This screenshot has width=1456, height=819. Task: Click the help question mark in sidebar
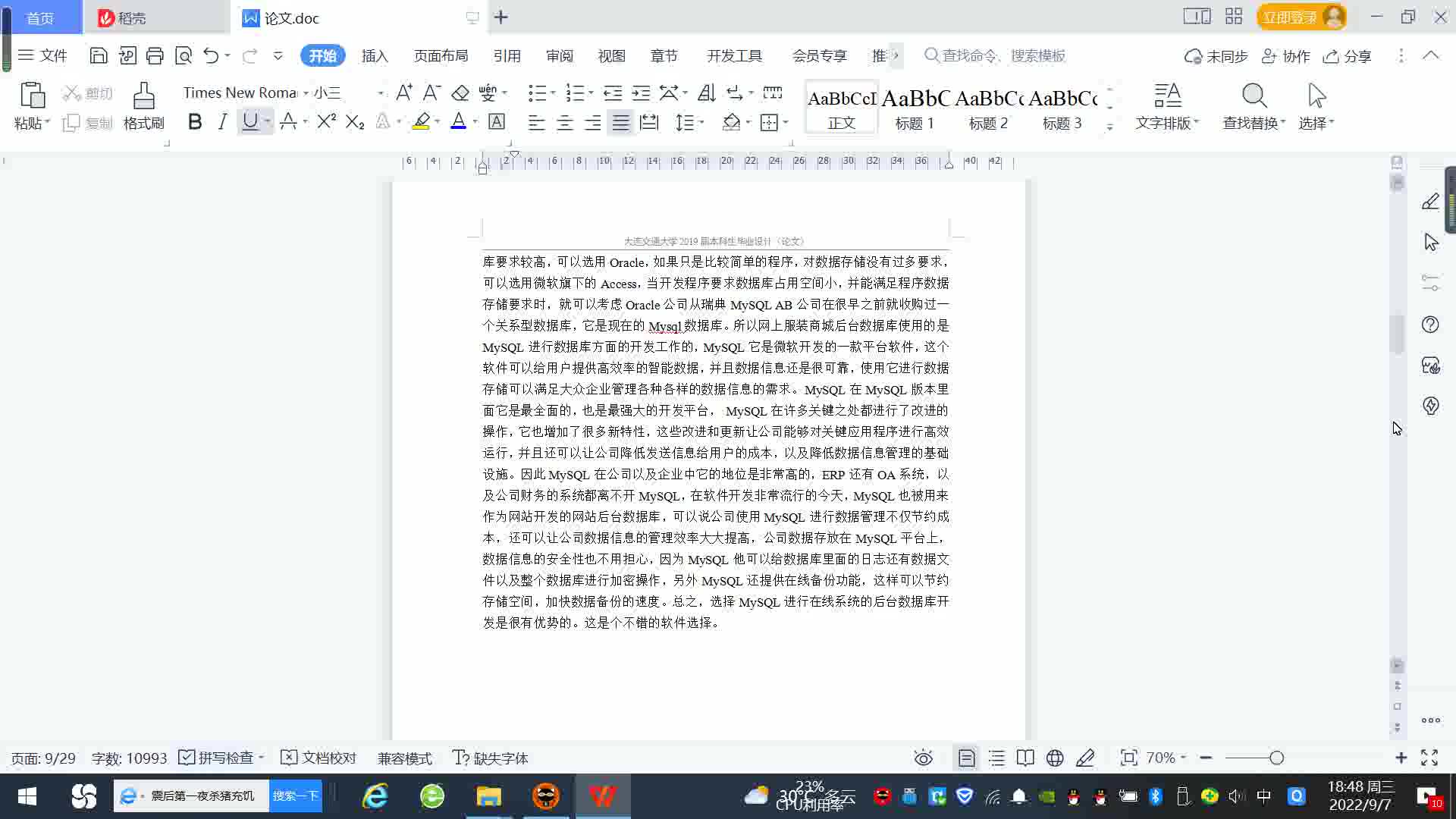point(1430,325)
